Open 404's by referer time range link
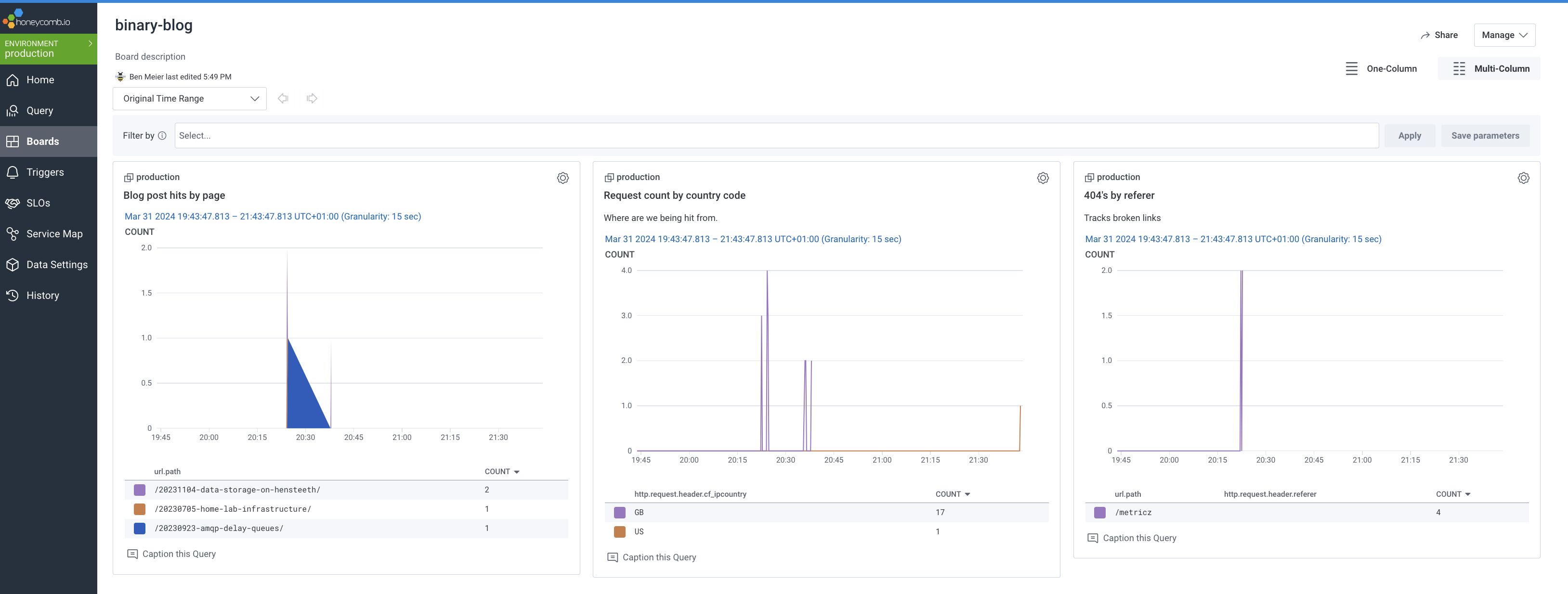 pos(1233,239)
